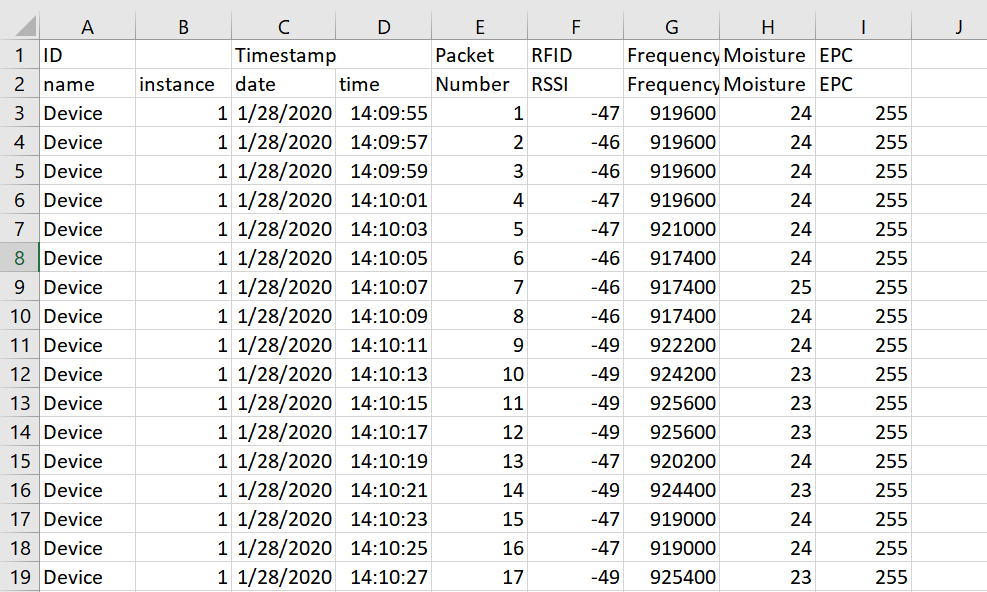Click RSSI cell in row 11

(575, 344)
